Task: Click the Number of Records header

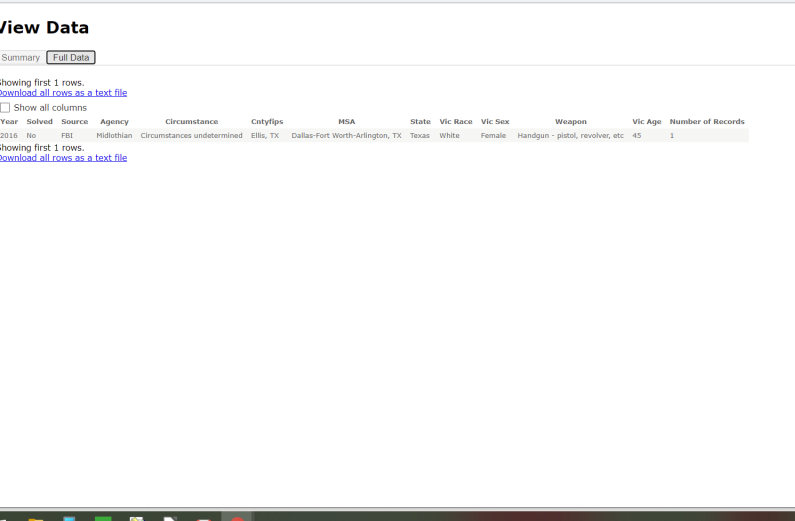Action: click(707, 122)
